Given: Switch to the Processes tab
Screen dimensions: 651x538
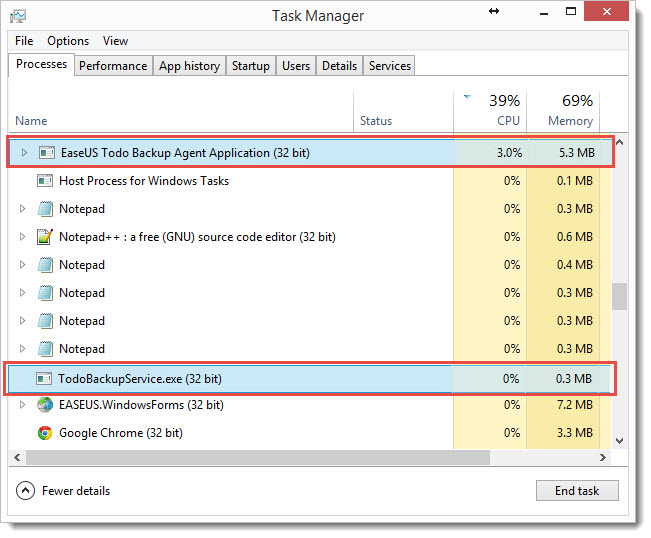Looking at the screenshot, I should [x=42, y=64].
